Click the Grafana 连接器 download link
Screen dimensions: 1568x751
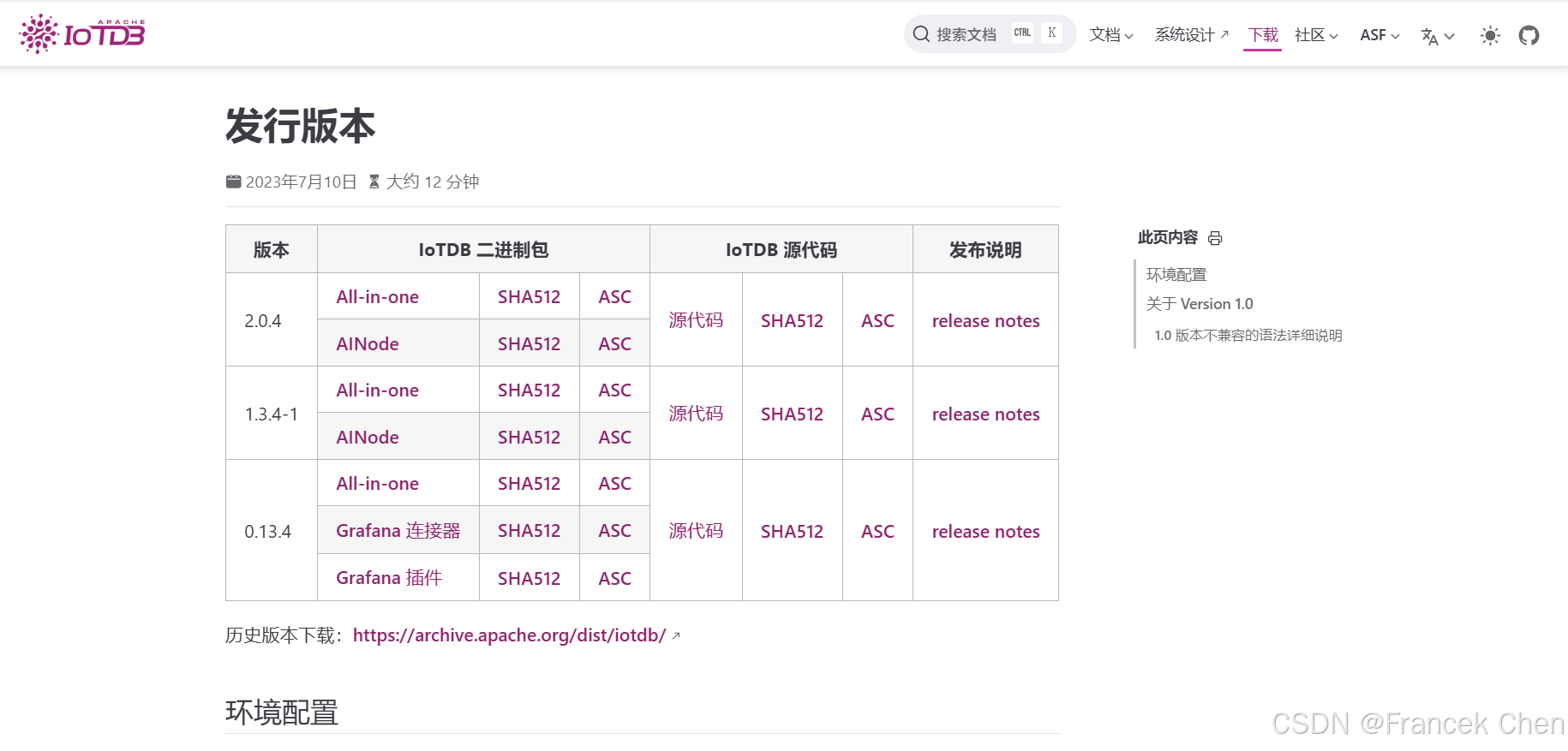click(398, 531)
